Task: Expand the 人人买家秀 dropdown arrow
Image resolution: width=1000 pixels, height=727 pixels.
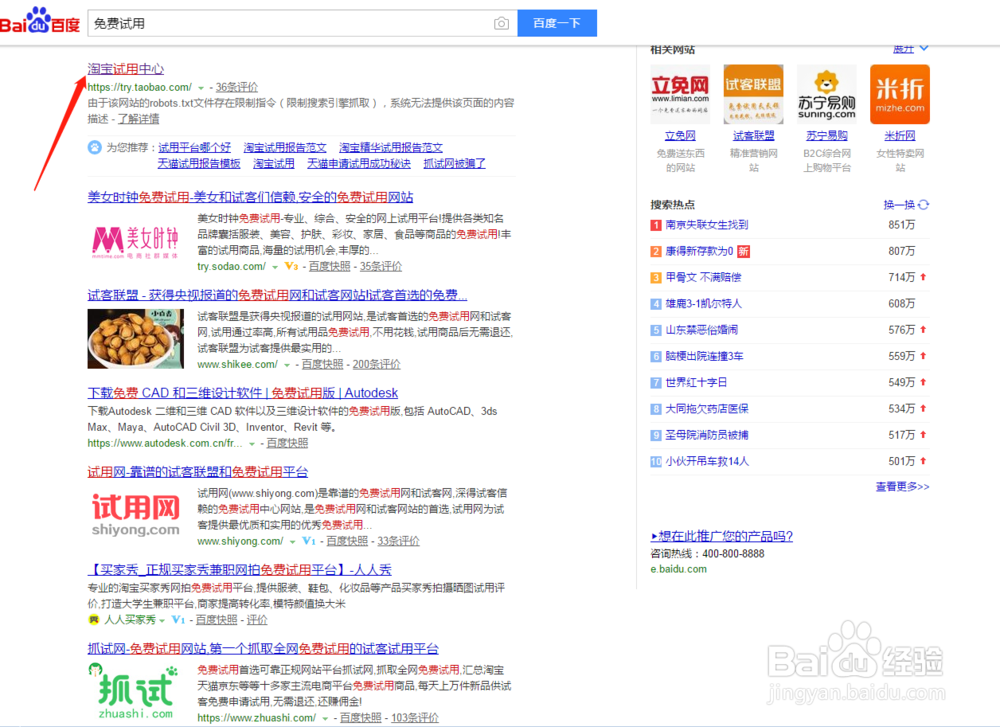Action: coord(162,621)
